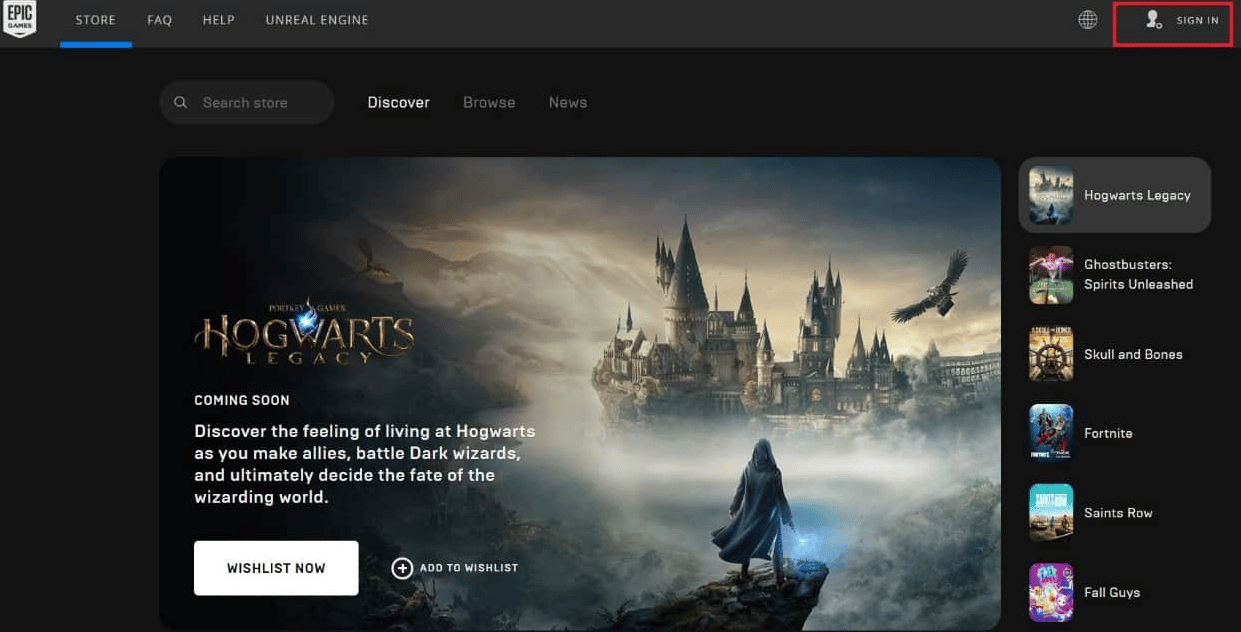Switch to the News tab
The height and width of the screenshot is (632, 1241).
[568, 103]
